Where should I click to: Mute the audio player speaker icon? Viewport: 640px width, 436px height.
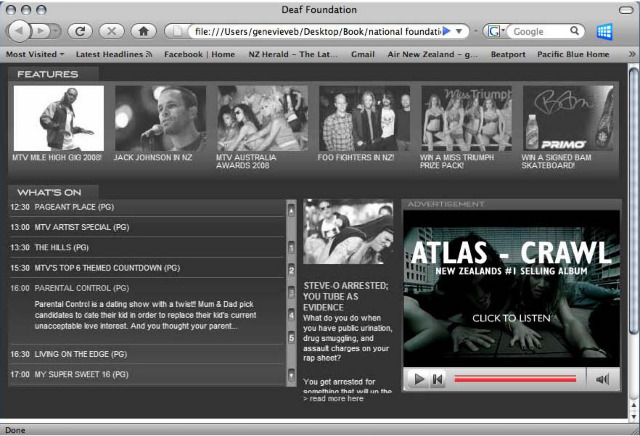coord(602,380)
